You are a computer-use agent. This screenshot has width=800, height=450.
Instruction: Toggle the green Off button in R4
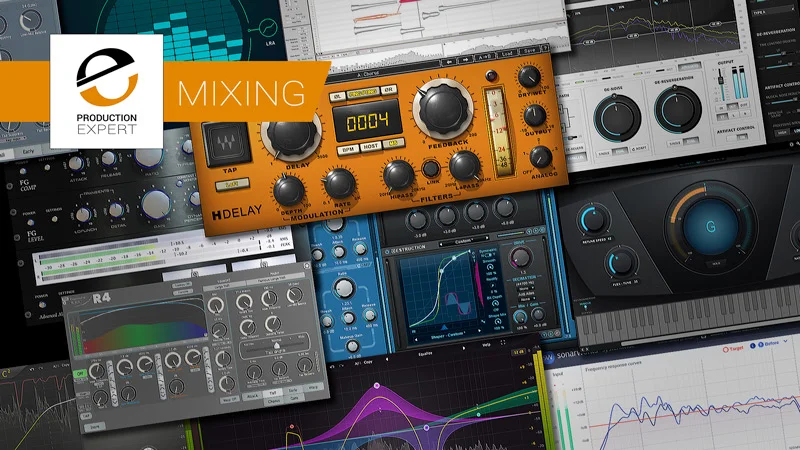[80, 373]
